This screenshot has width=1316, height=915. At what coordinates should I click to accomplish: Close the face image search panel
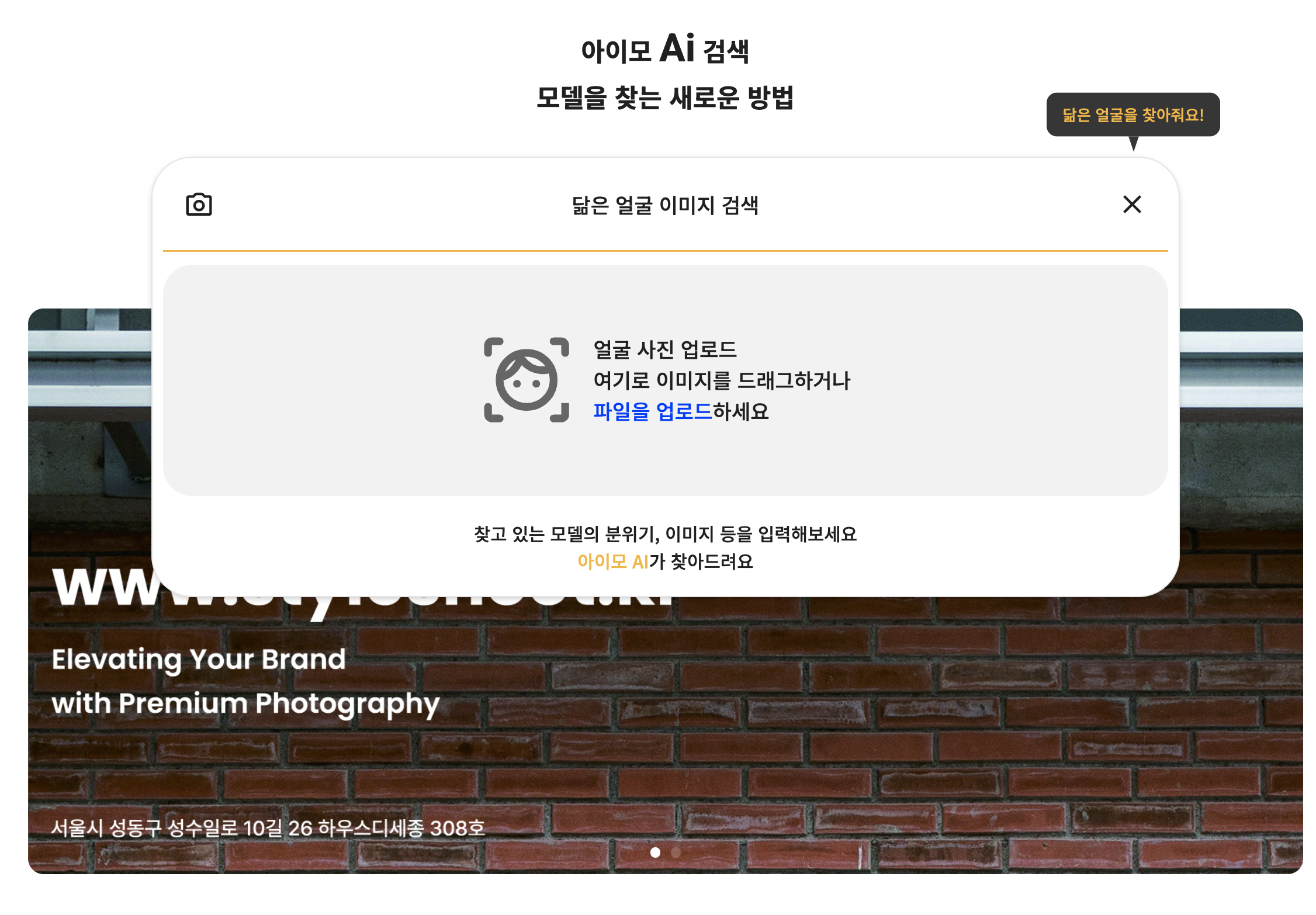coord(1132,204)
